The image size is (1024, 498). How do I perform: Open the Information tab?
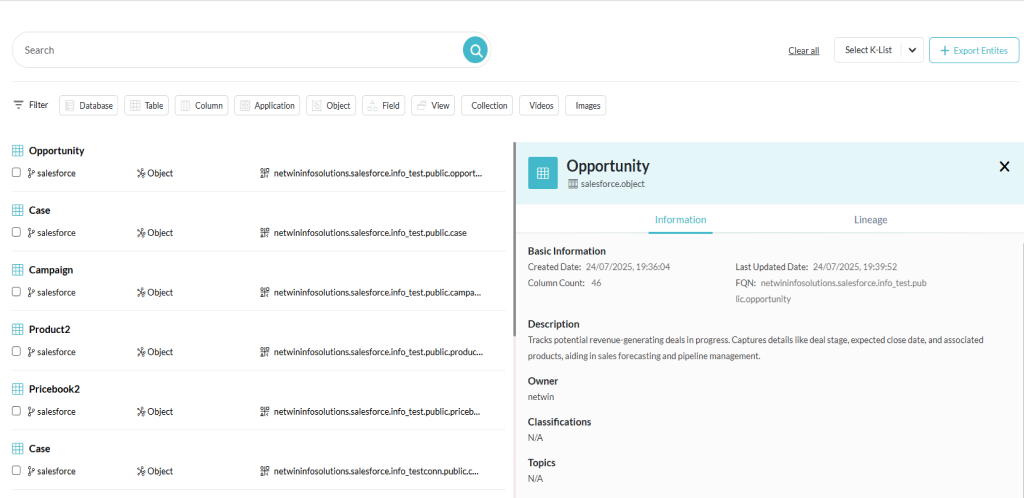pyautogui.click(x=680, y=220)
